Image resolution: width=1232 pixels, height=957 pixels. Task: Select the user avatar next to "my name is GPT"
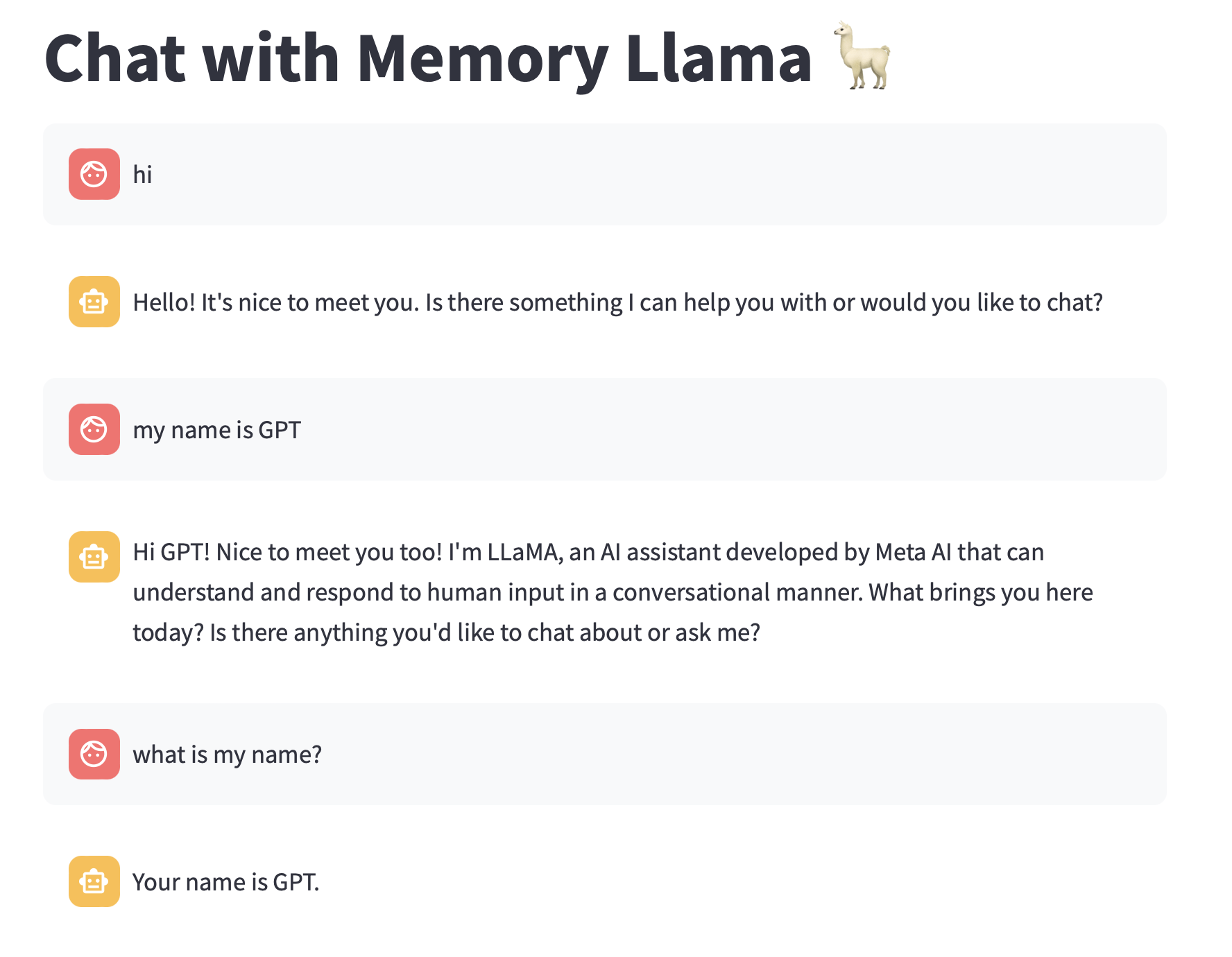click(94, 429)
